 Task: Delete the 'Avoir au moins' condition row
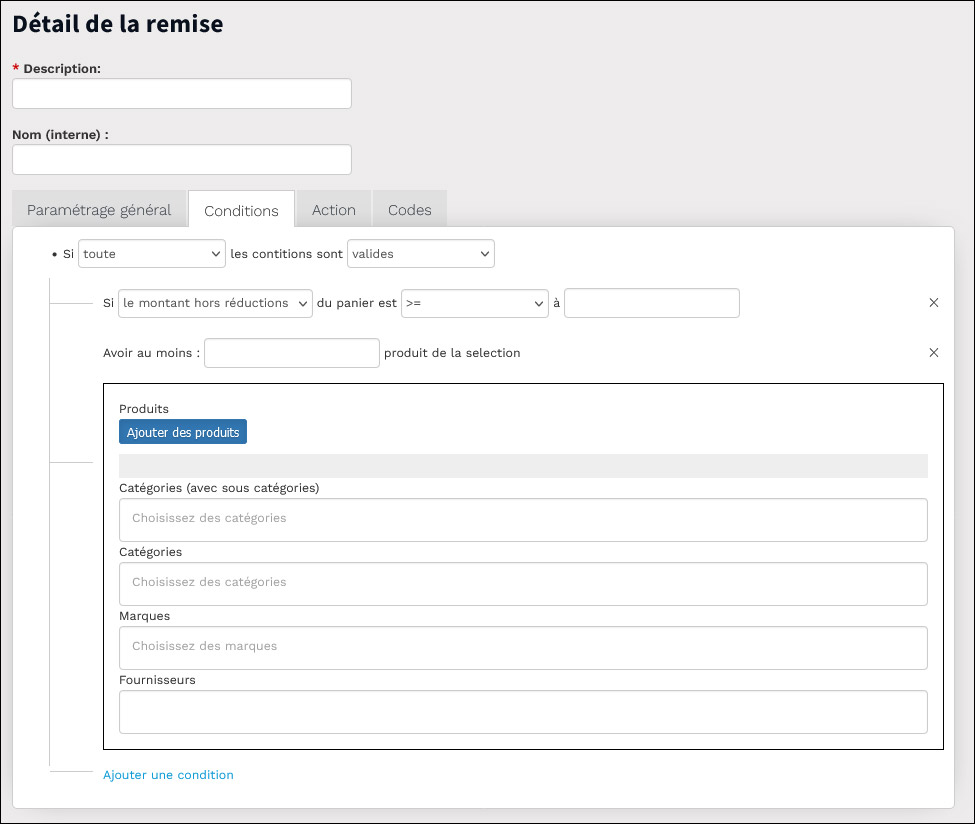[x=933, y=353]
